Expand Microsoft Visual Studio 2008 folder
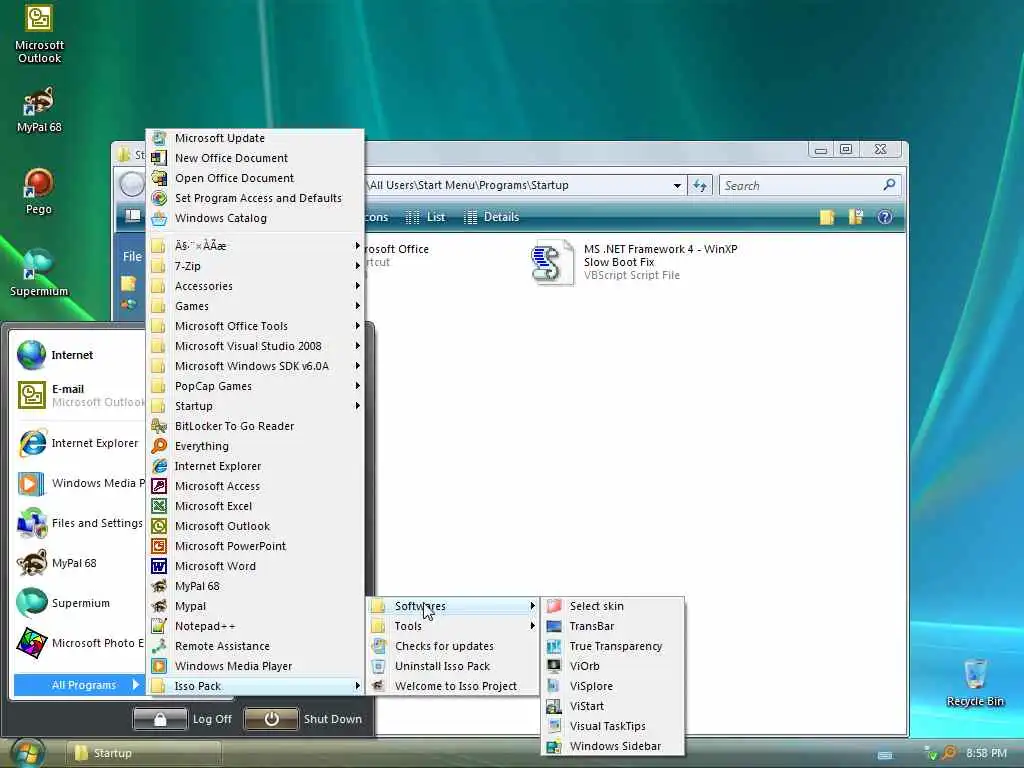Image resolution: width=1024 pixels, height=768 pixels. tap(255, 346)
